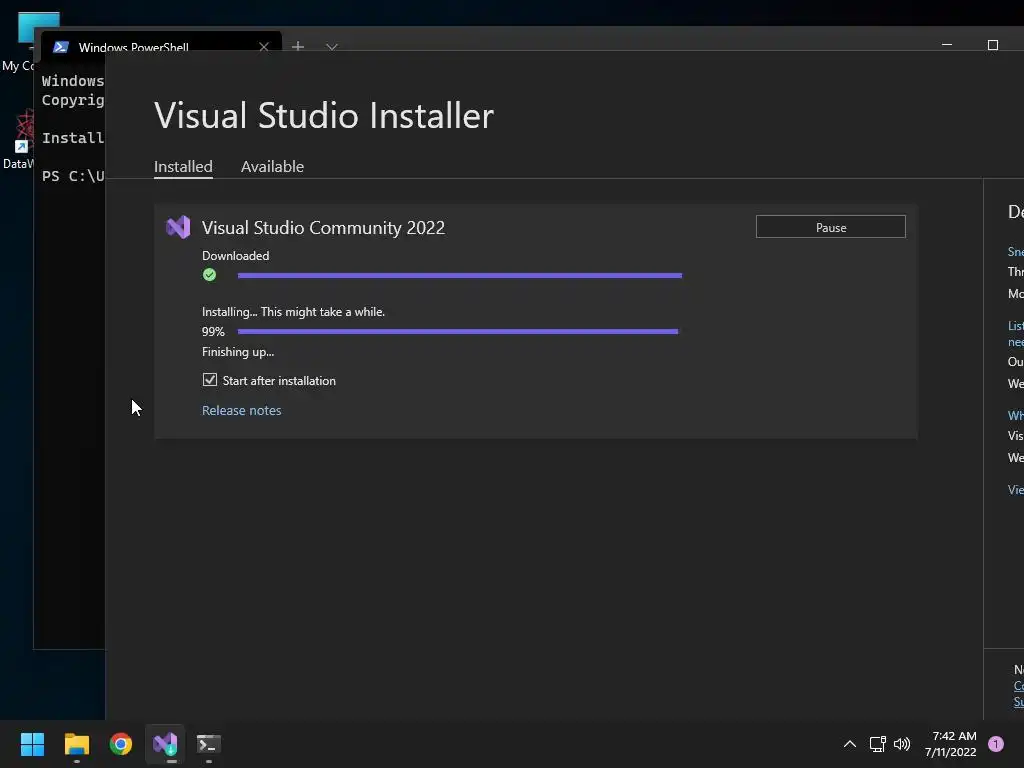Click the Downloaded progress bar
1024x768 pixels.
[460, 276]
